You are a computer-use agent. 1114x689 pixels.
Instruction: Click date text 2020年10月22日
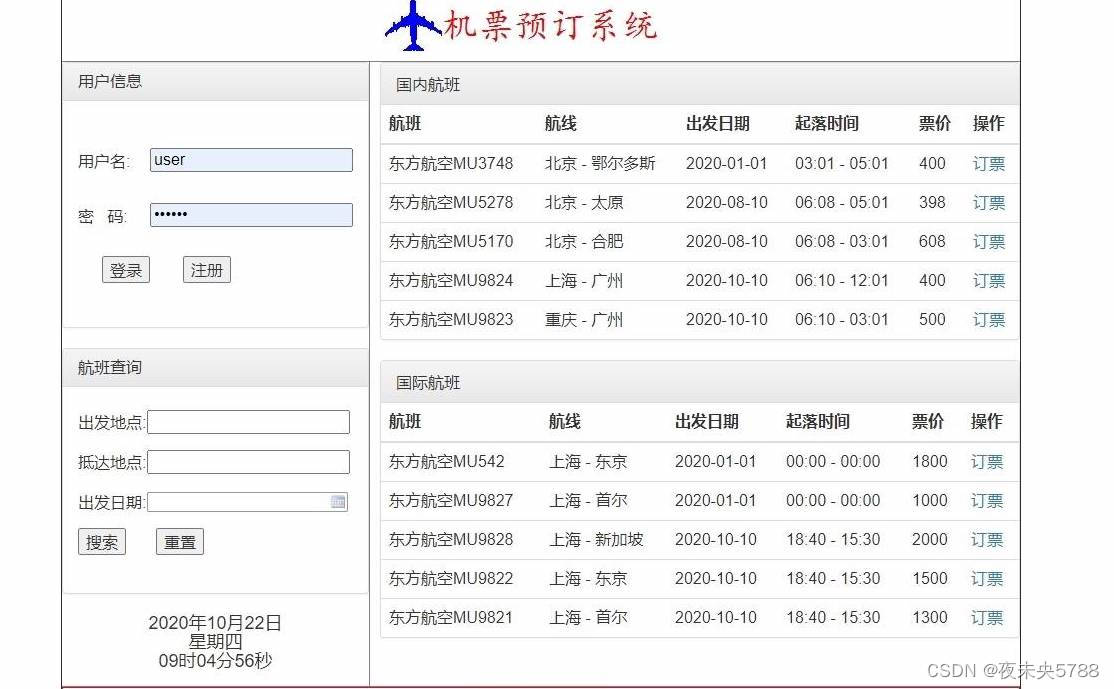pos(215,623)
